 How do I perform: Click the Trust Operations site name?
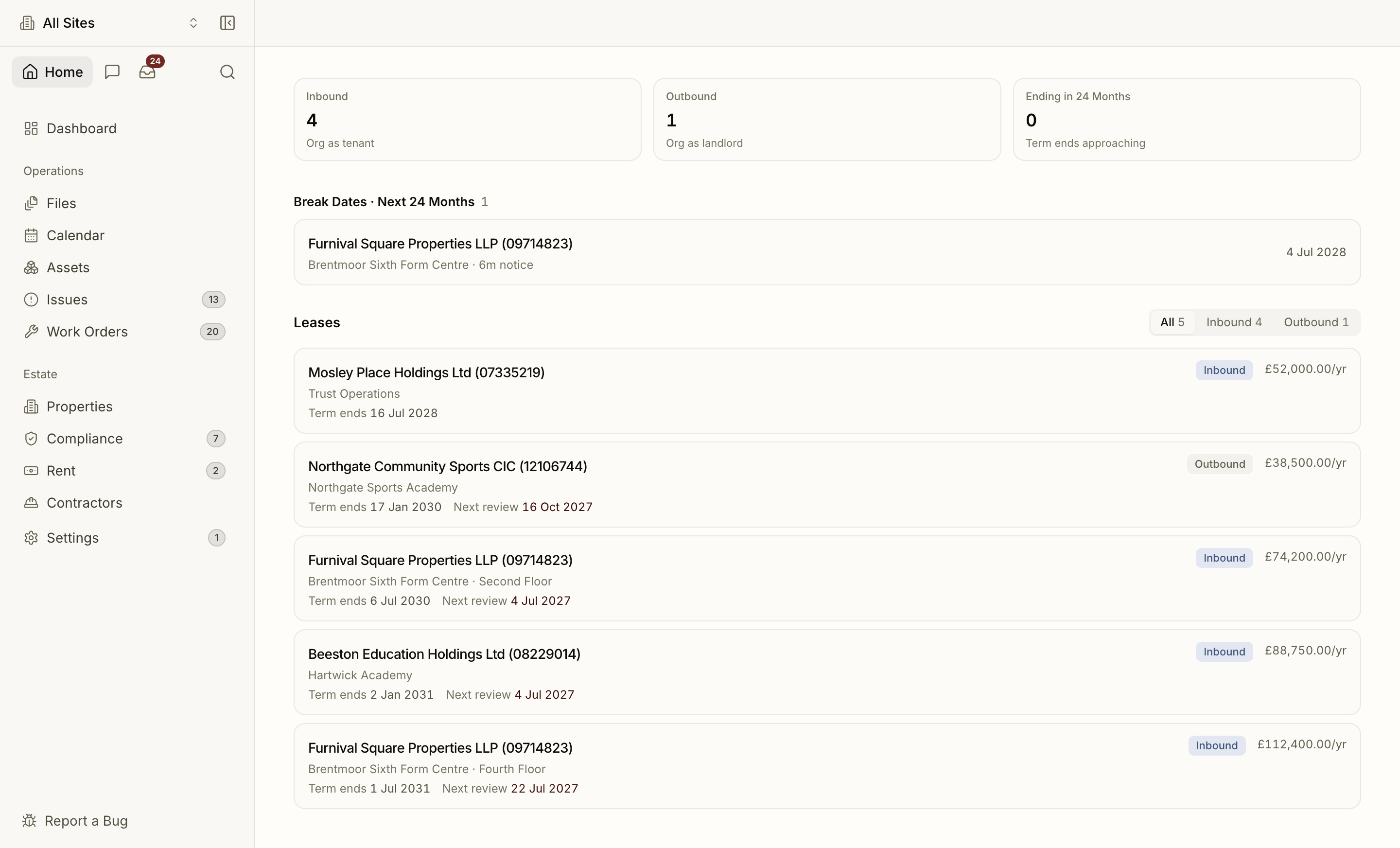pos(354,394)
